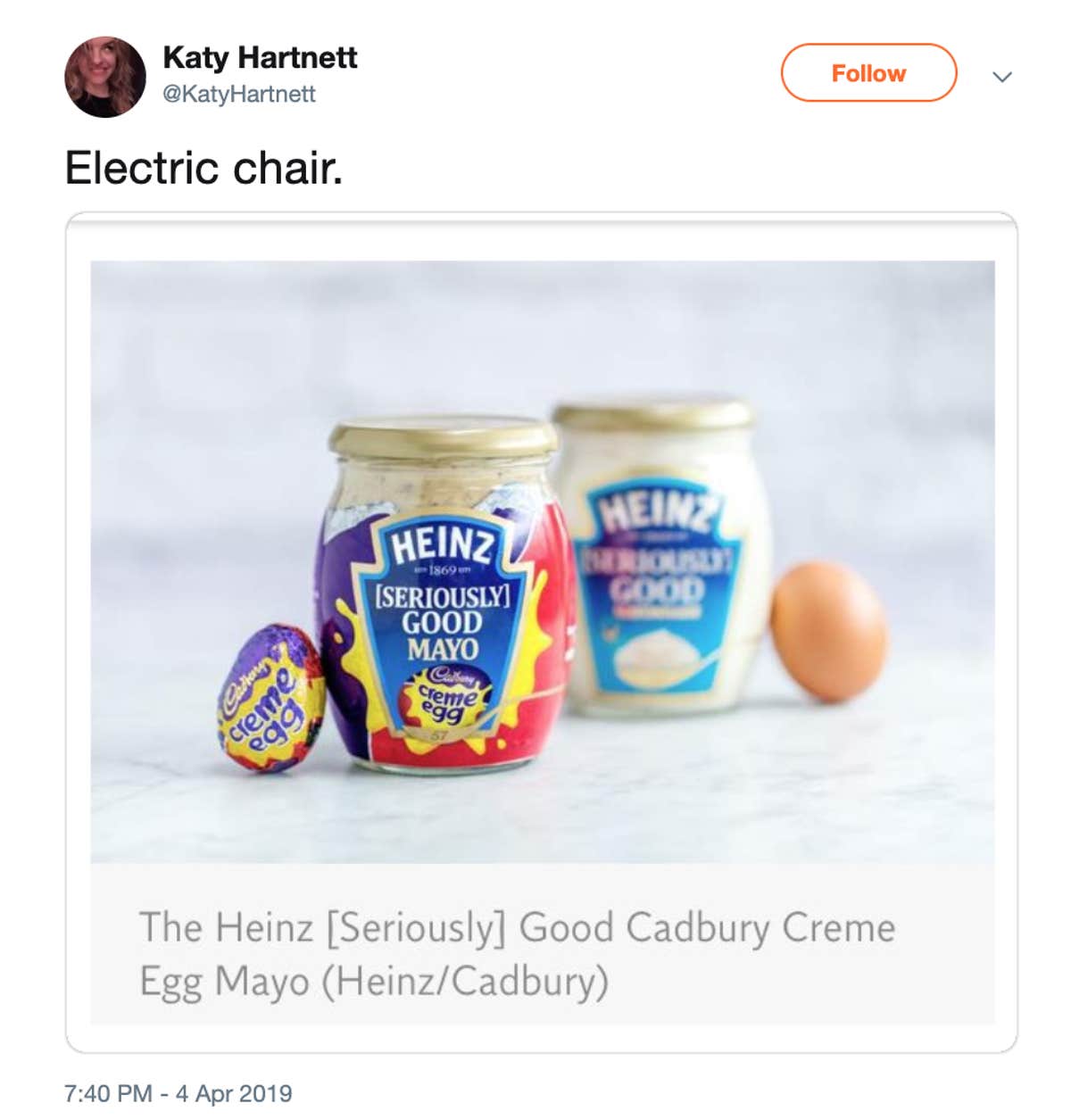Screen dimensions: 1071x1120
Task: Click the "Electric chair." tweet text
Action: point(203,168)
